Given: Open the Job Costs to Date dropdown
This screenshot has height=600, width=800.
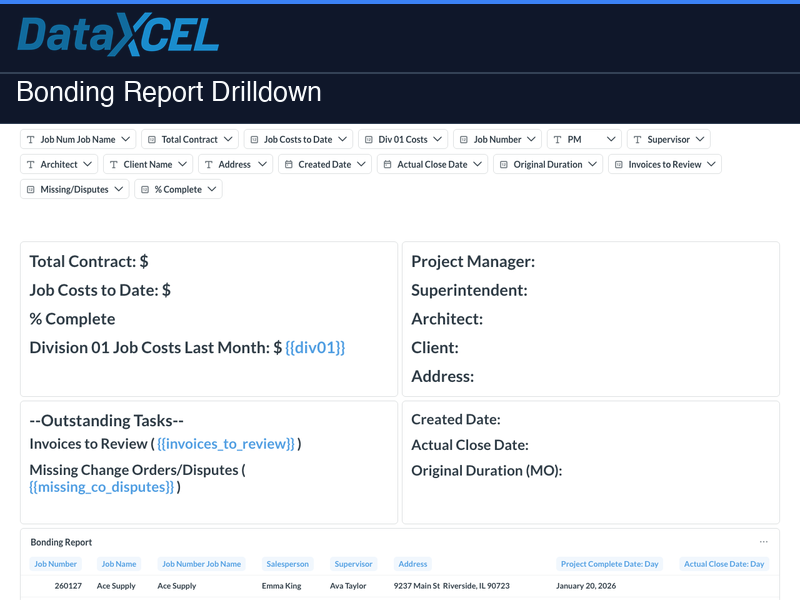Looking at the screenshot, I should pyautogui.click(x=342, y=140).
